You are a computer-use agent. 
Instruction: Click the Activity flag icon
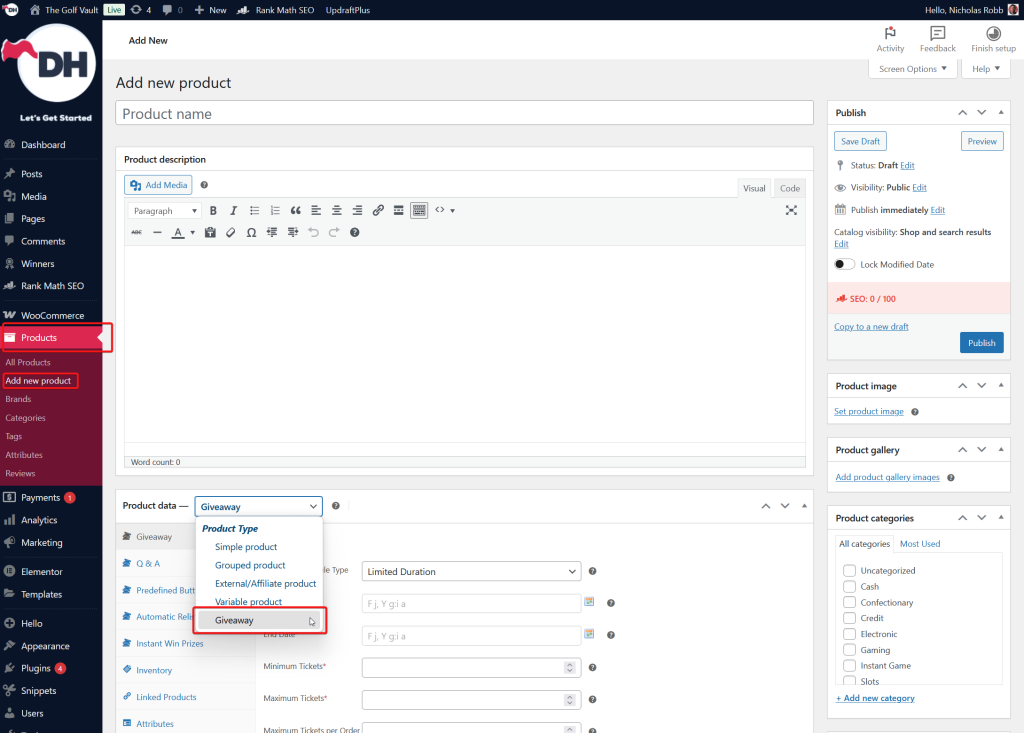[x=890, y=34]
